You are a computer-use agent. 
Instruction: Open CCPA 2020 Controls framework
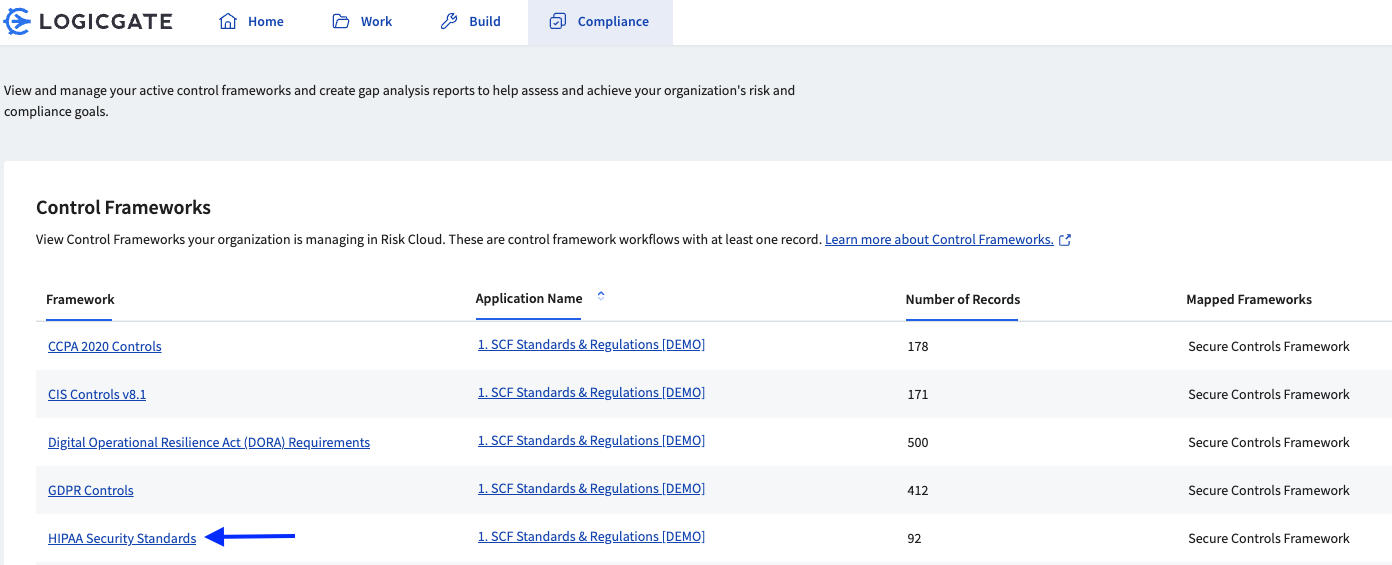pos(104,346)
